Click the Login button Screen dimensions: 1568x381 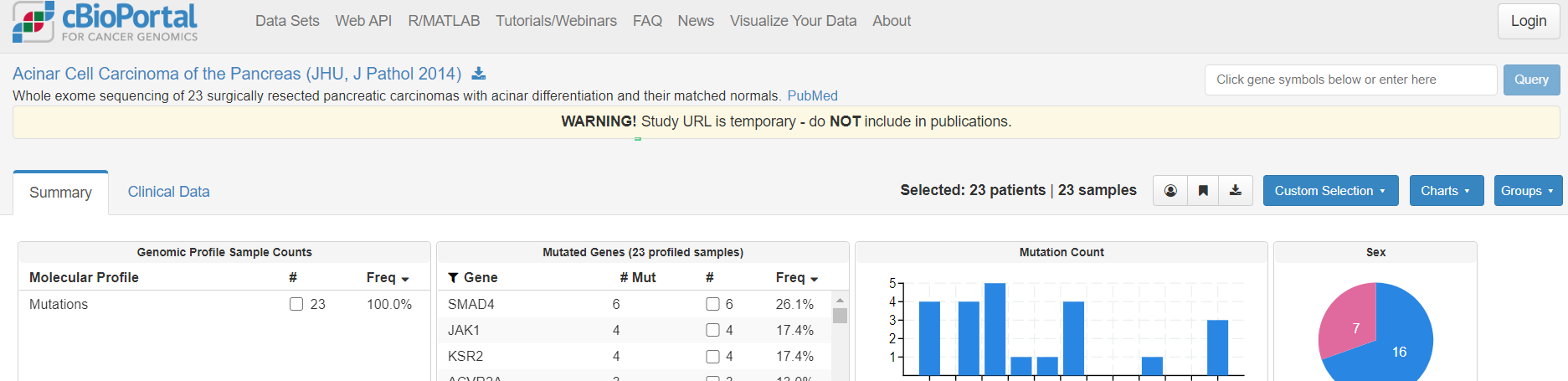click(x=1528, y=21)
